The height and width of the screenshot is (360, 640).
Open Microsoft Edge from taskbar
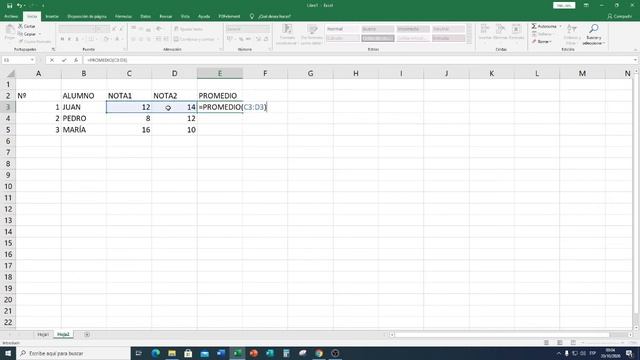point(156,353)
